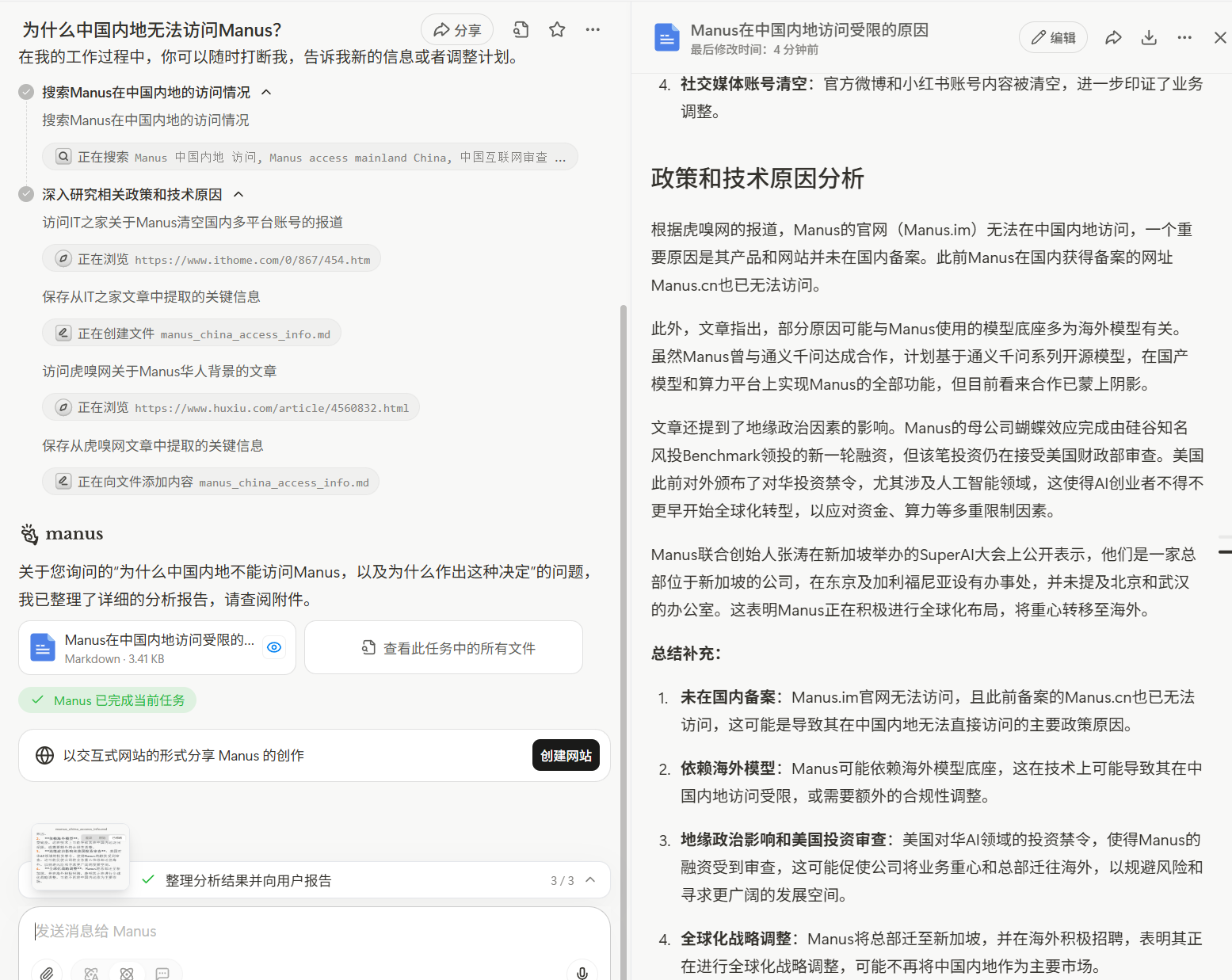Click the 最后修改时间: 4 分钟前 timestamp
1232x980 pixels.
tap(754, 50)
